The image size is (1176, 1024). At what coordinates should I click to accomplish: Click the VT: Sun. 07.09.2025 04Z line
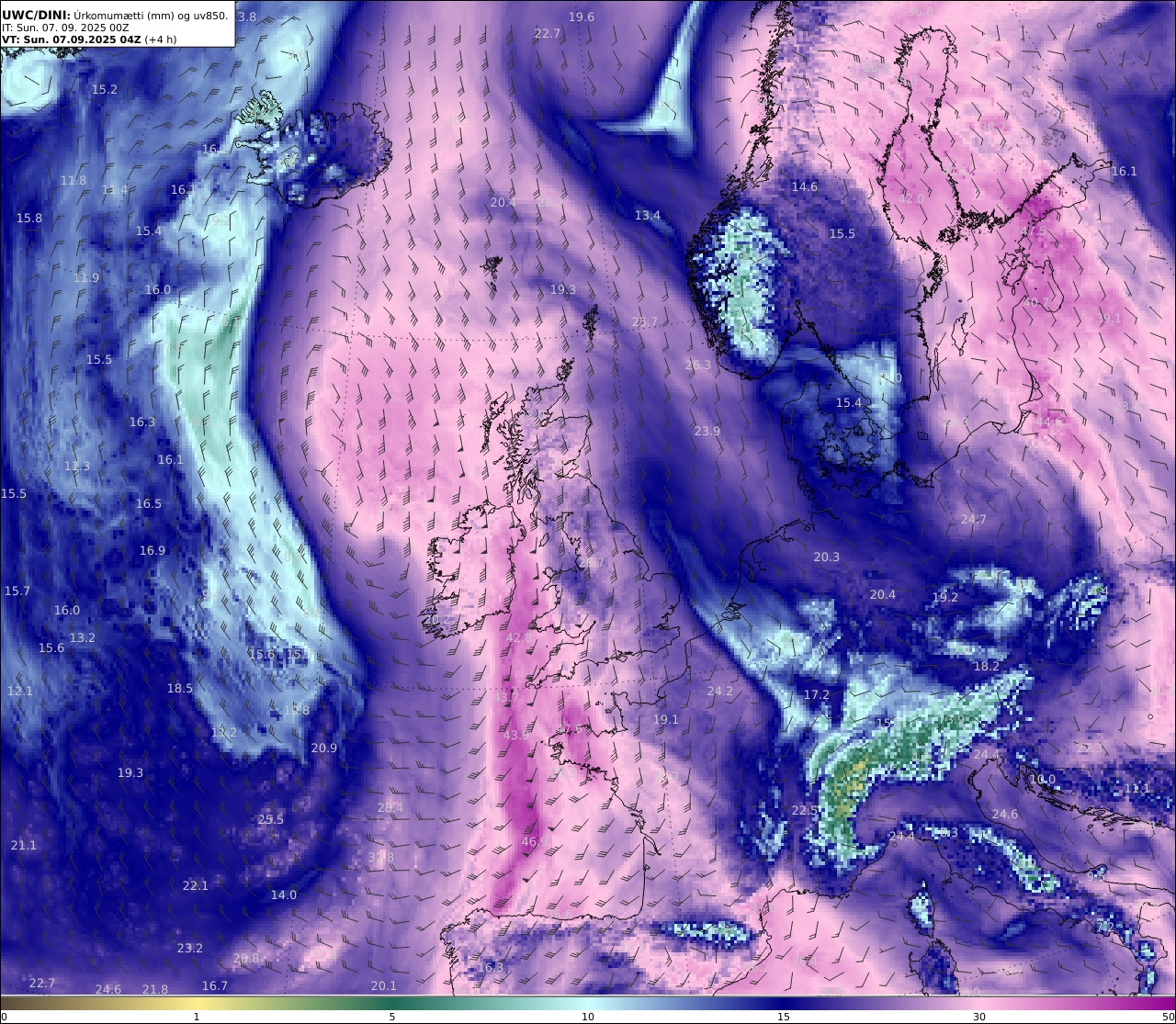tap(89, 39)
